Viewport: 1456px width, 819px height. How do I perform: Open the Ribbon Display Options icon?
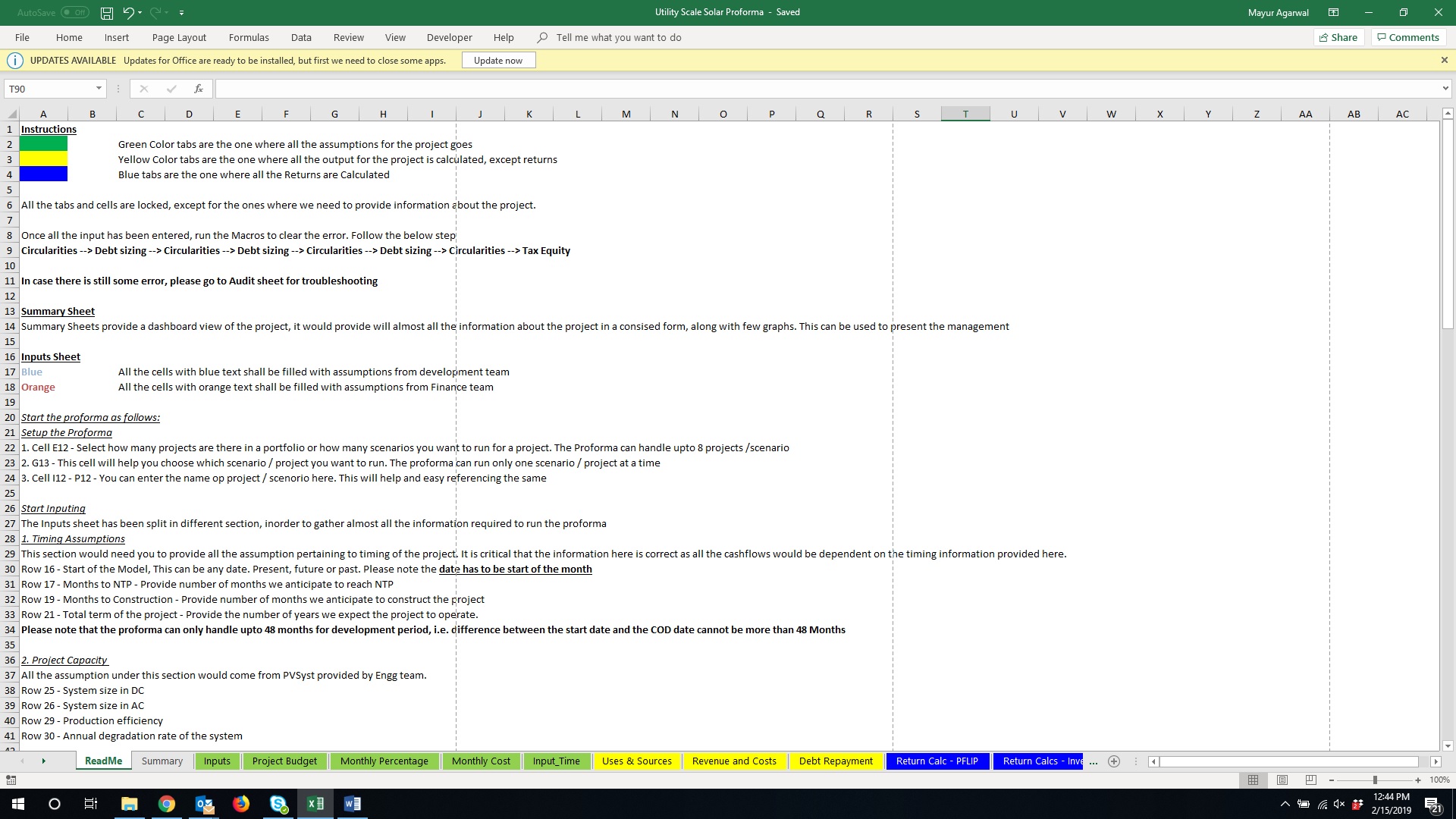1333,13
